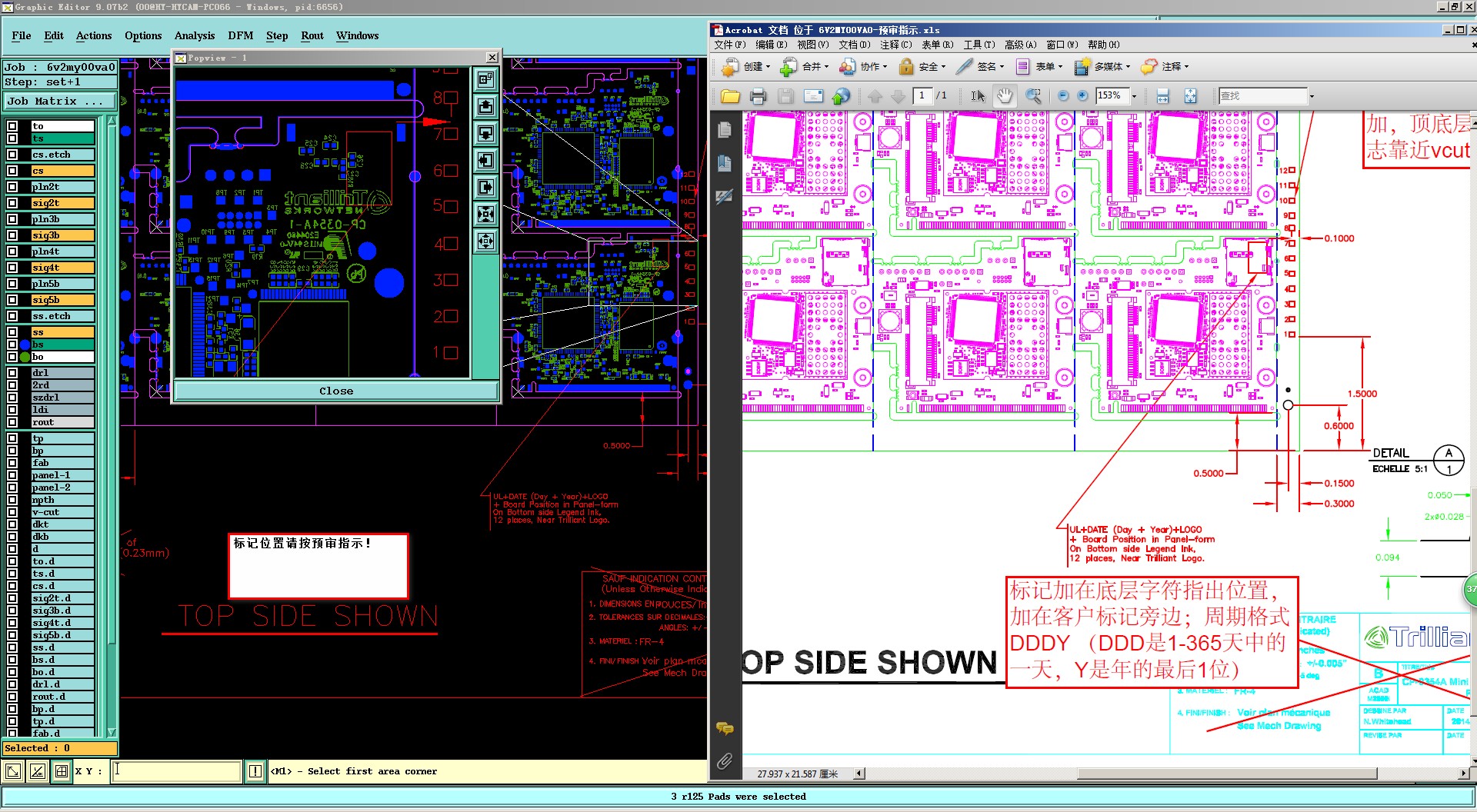
Task: Open the Bookmarks panel icon in the Acrobat sidebar
Action: pos(724,163)
